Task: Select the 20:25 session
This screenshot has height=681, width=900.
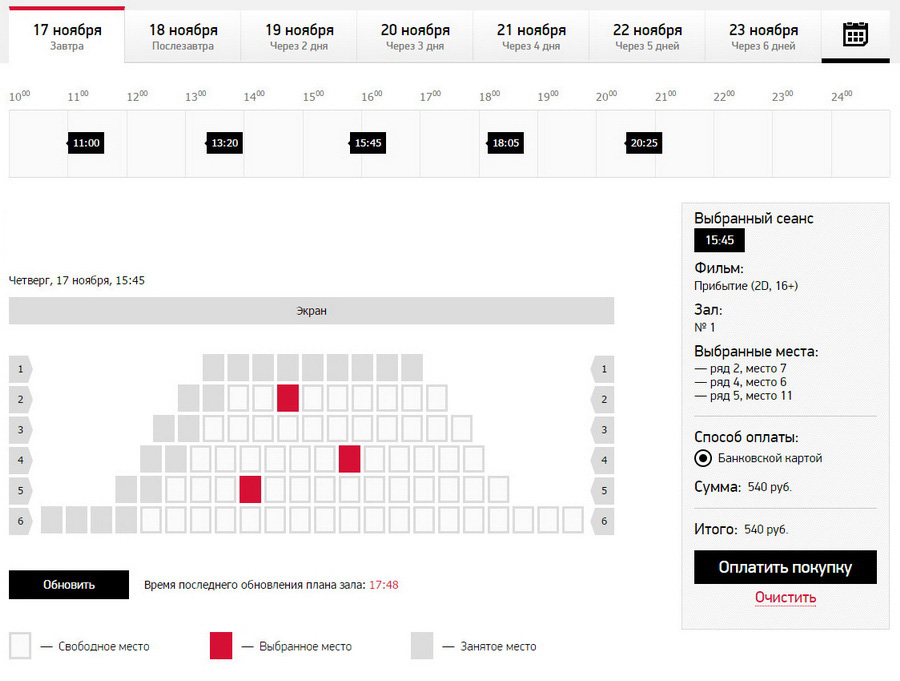Action: pos(643,143)
